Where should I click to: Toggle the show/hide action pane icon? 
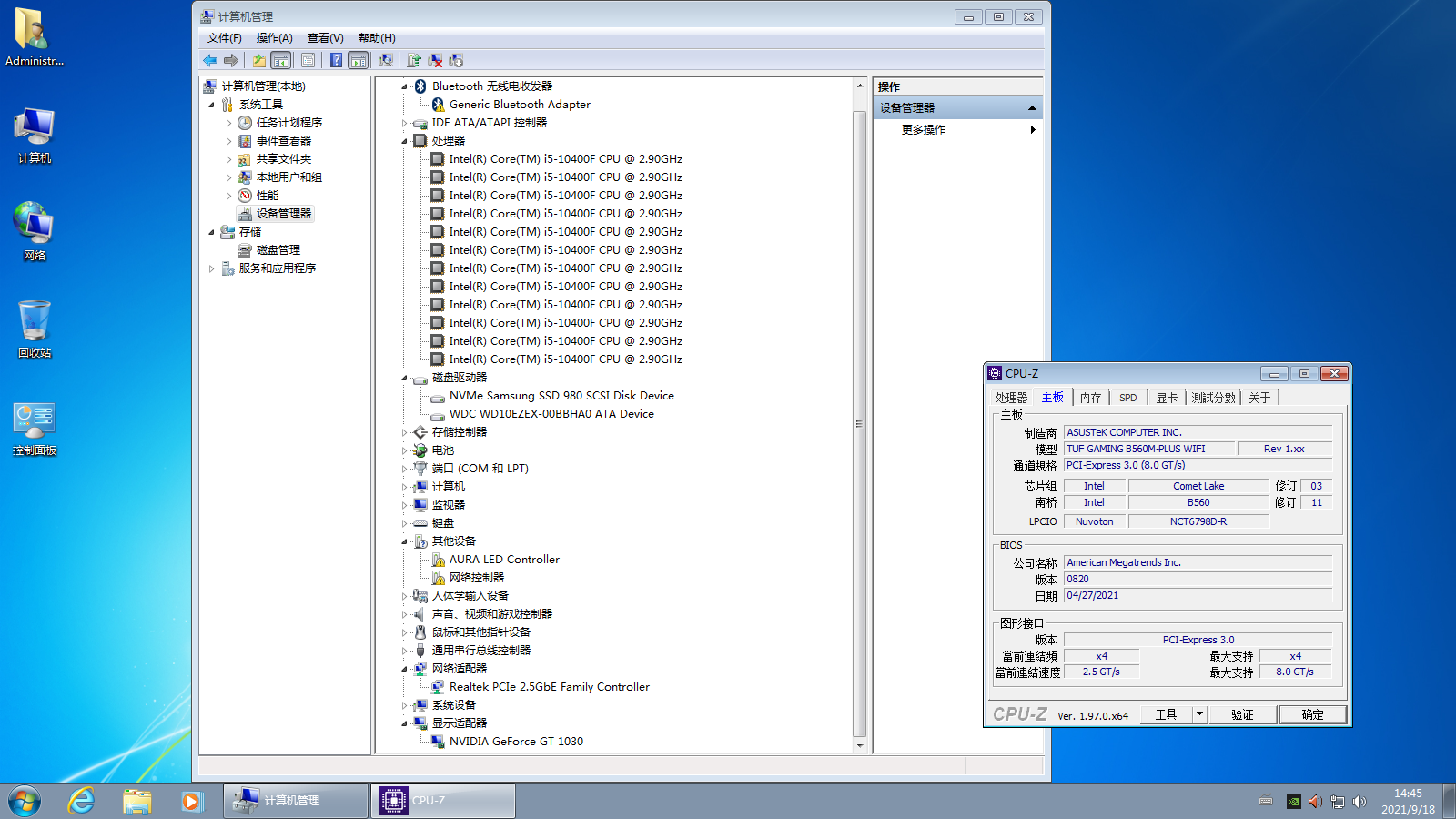[x=359, y=60]
